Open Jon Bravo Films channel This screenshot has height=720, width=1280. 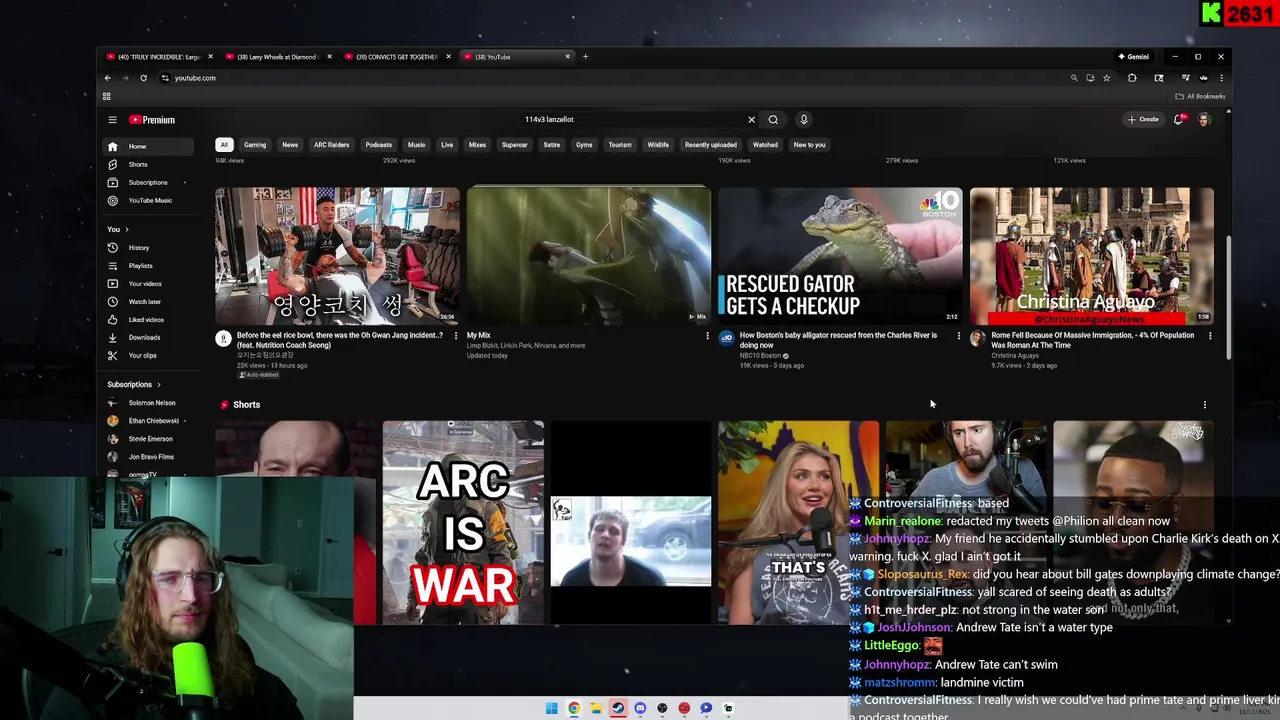click(x=148, y=457)
